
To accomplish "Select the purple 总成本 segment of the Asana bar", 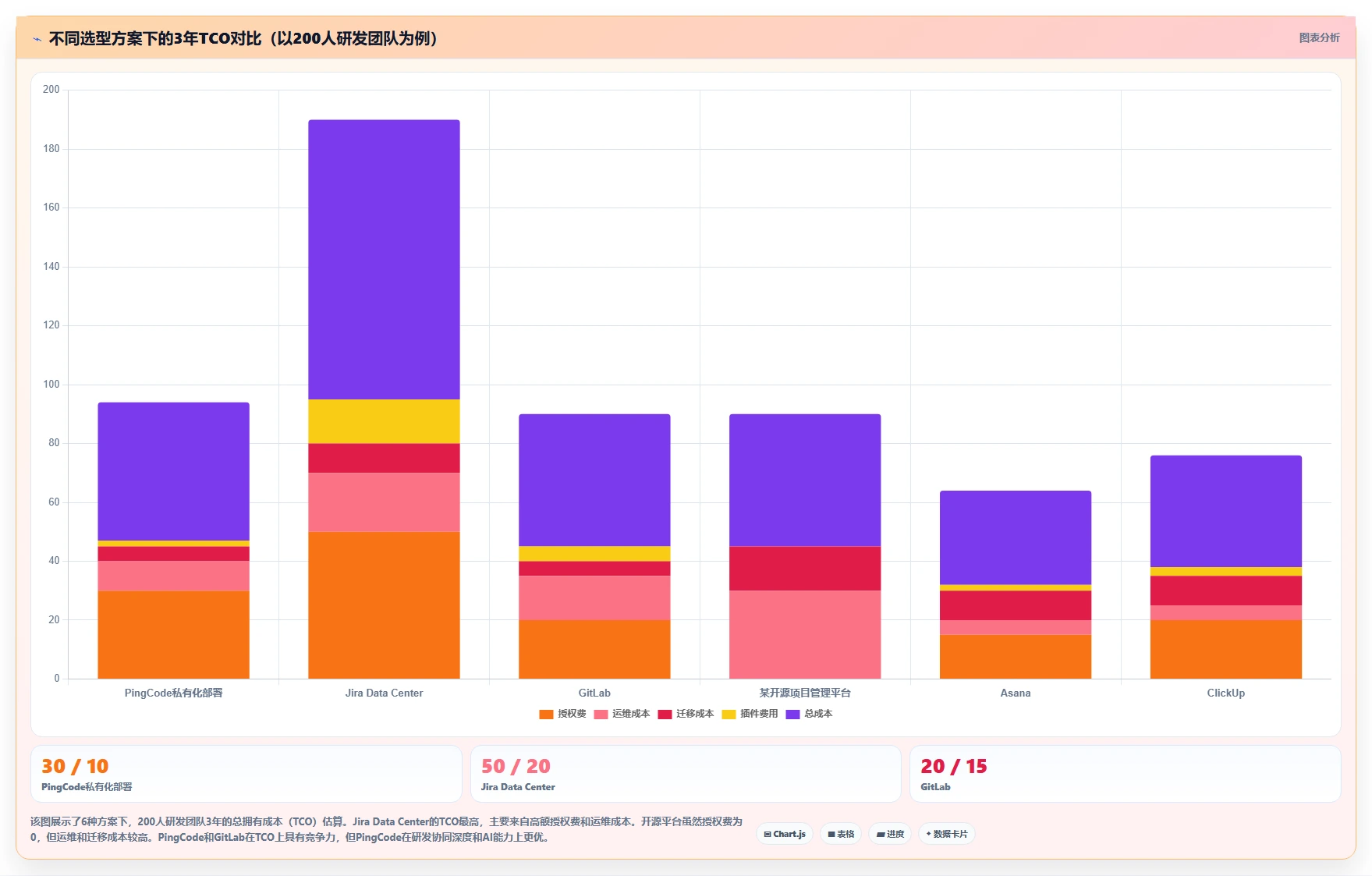I will 1016,537.
